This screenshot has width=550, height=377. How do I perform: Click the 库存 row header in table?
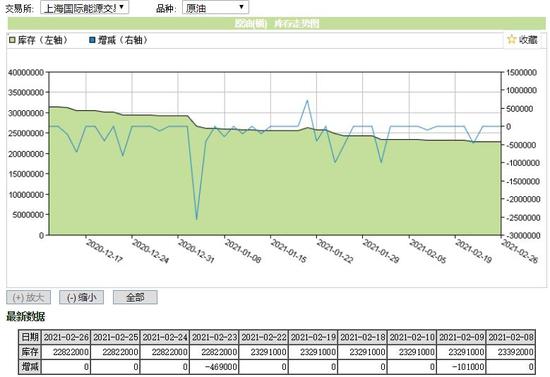(30, 352)
